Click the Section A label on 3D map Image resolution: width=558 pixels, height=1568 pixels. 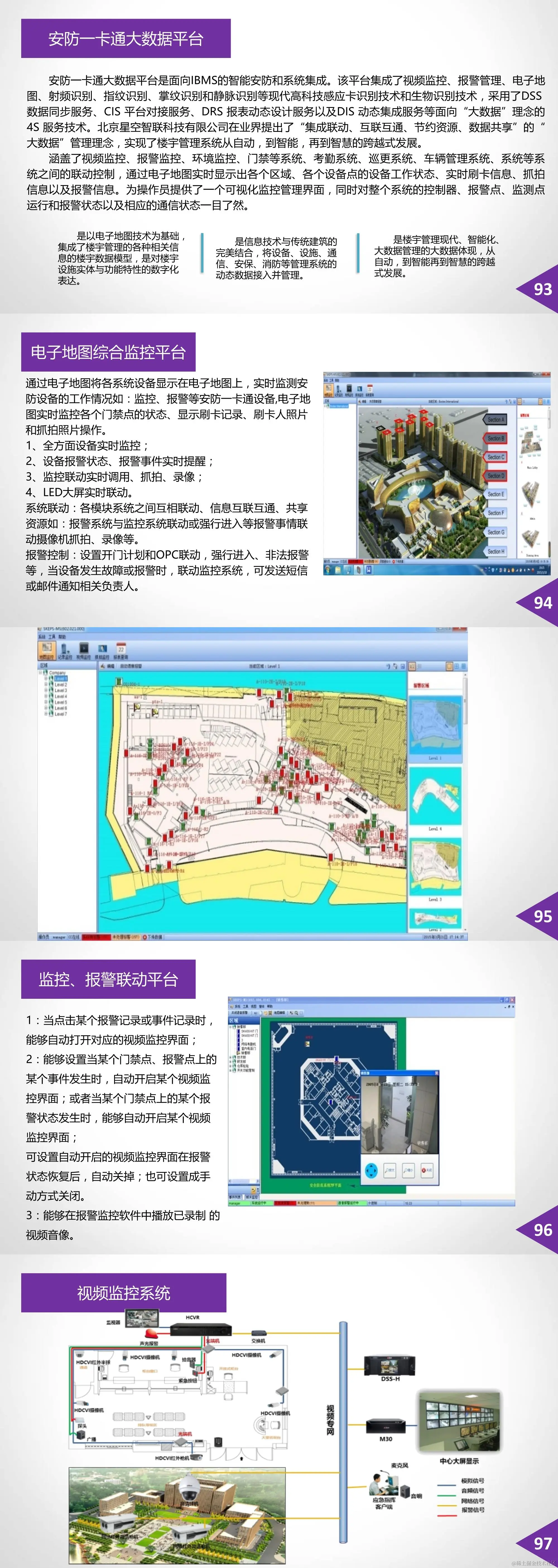tap(496, 420)
